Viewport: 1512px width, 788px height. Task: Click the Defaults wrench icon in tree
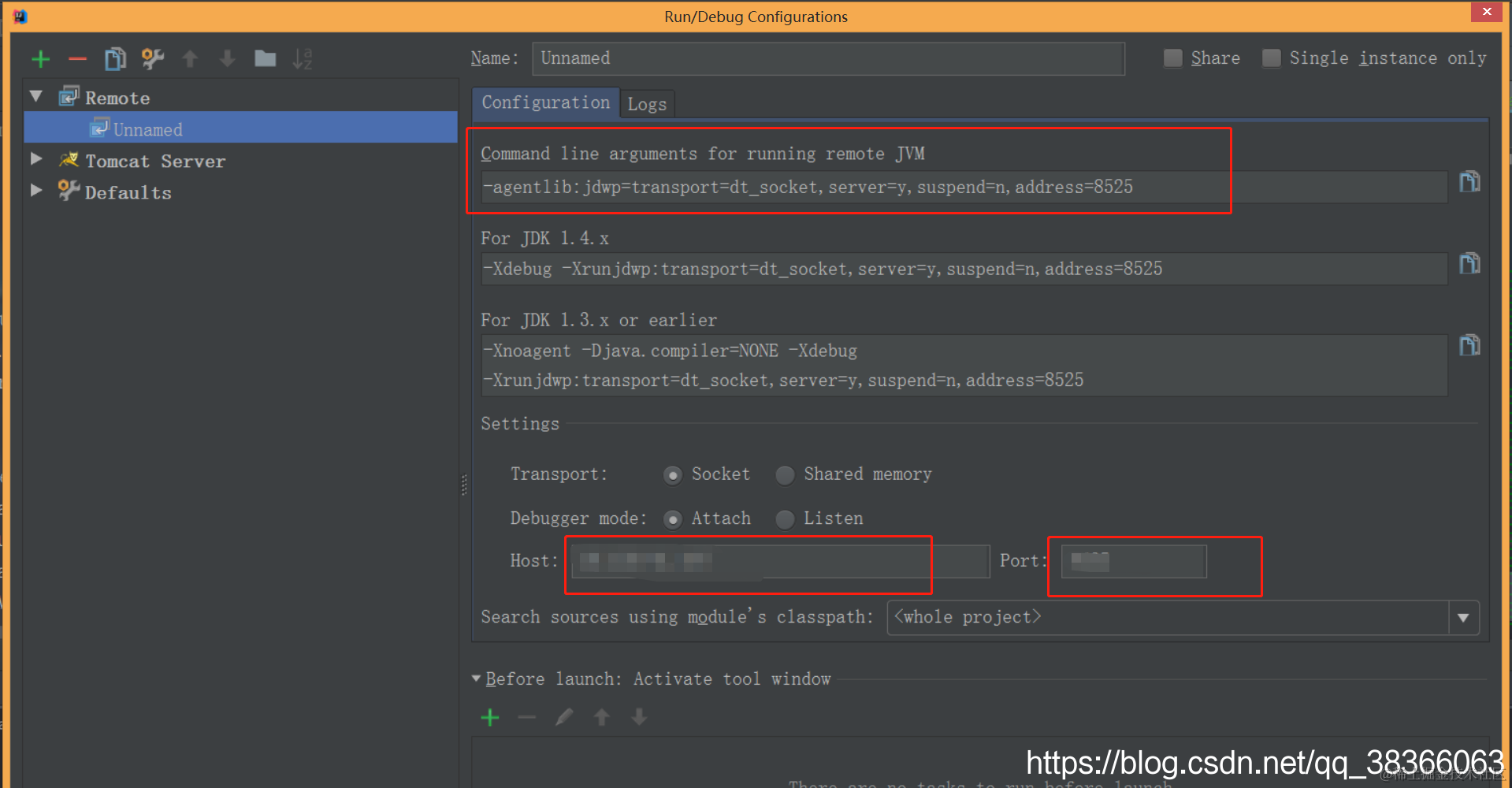tap(69, 191)
